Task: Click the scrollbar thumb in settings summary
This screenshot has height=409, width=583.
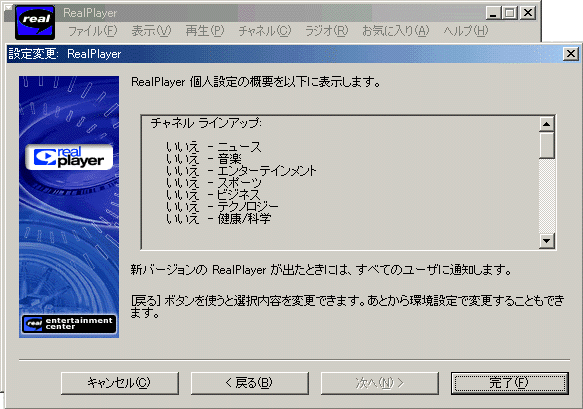Action: click(547, 145)
